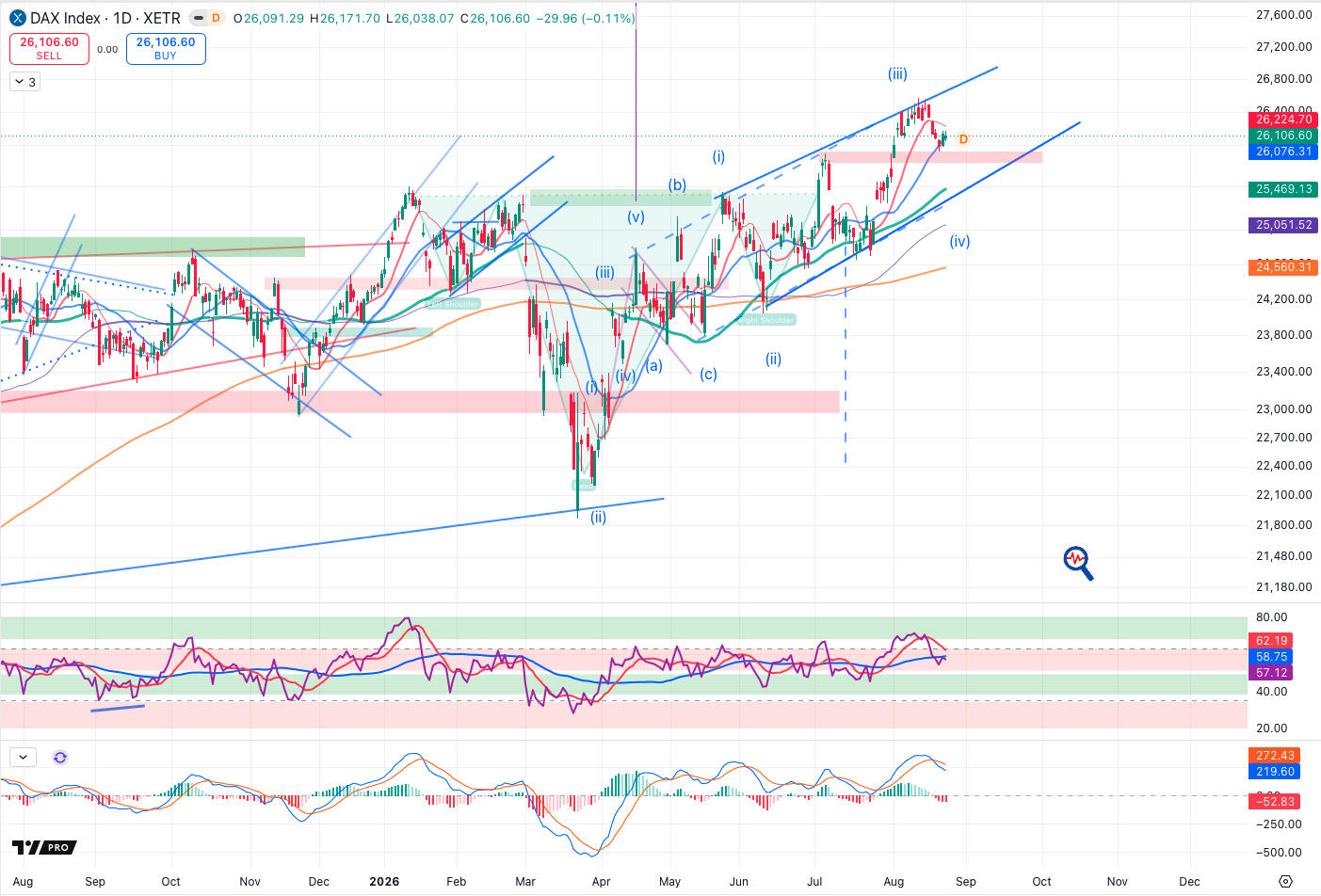1321x896 pixels.
Task: Open chart settings gear at bottom right
Action: [1286, 882]
